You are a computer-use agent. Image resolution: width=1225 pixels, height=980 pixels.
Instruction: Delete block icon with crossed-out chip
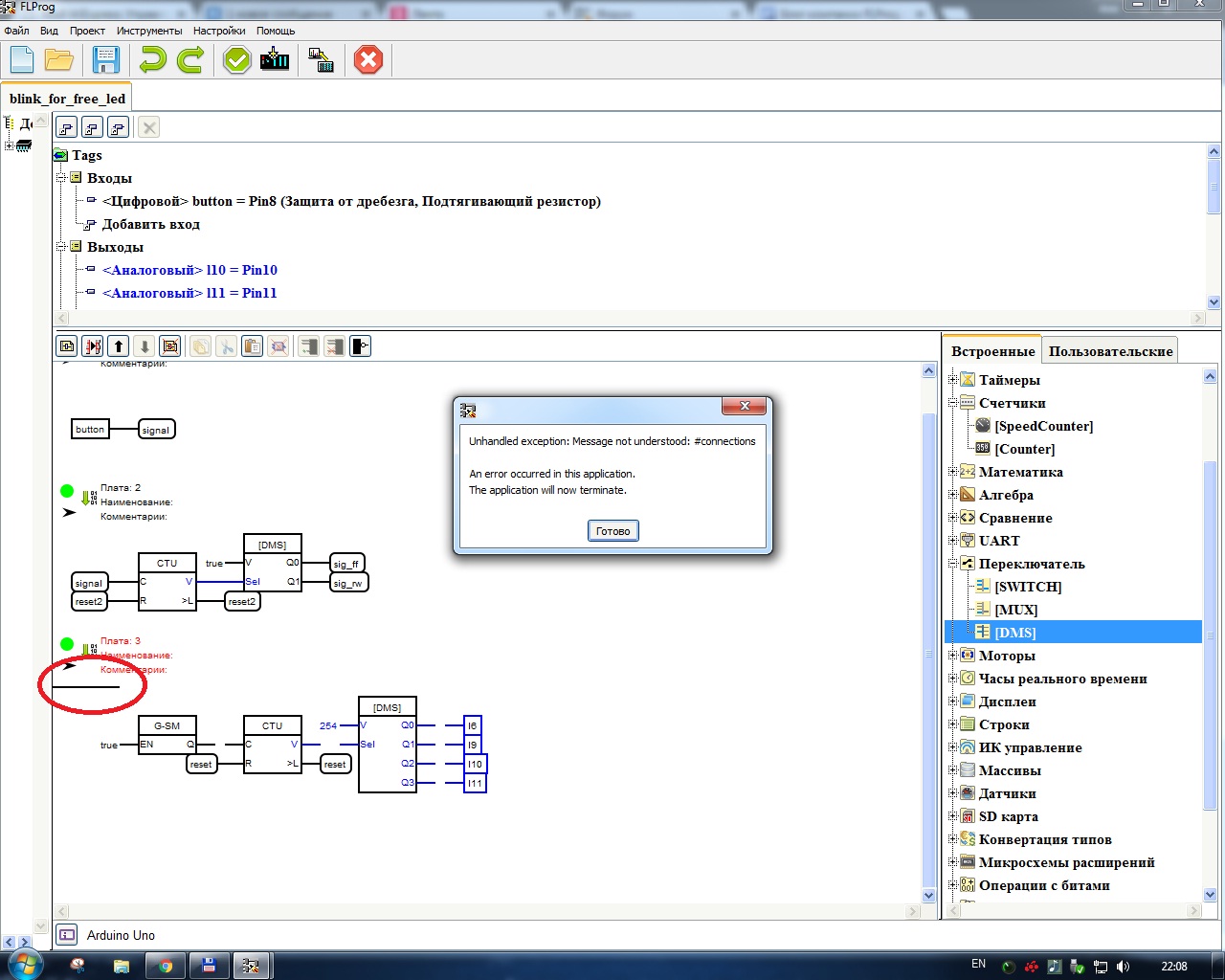(x=278, y=345)
